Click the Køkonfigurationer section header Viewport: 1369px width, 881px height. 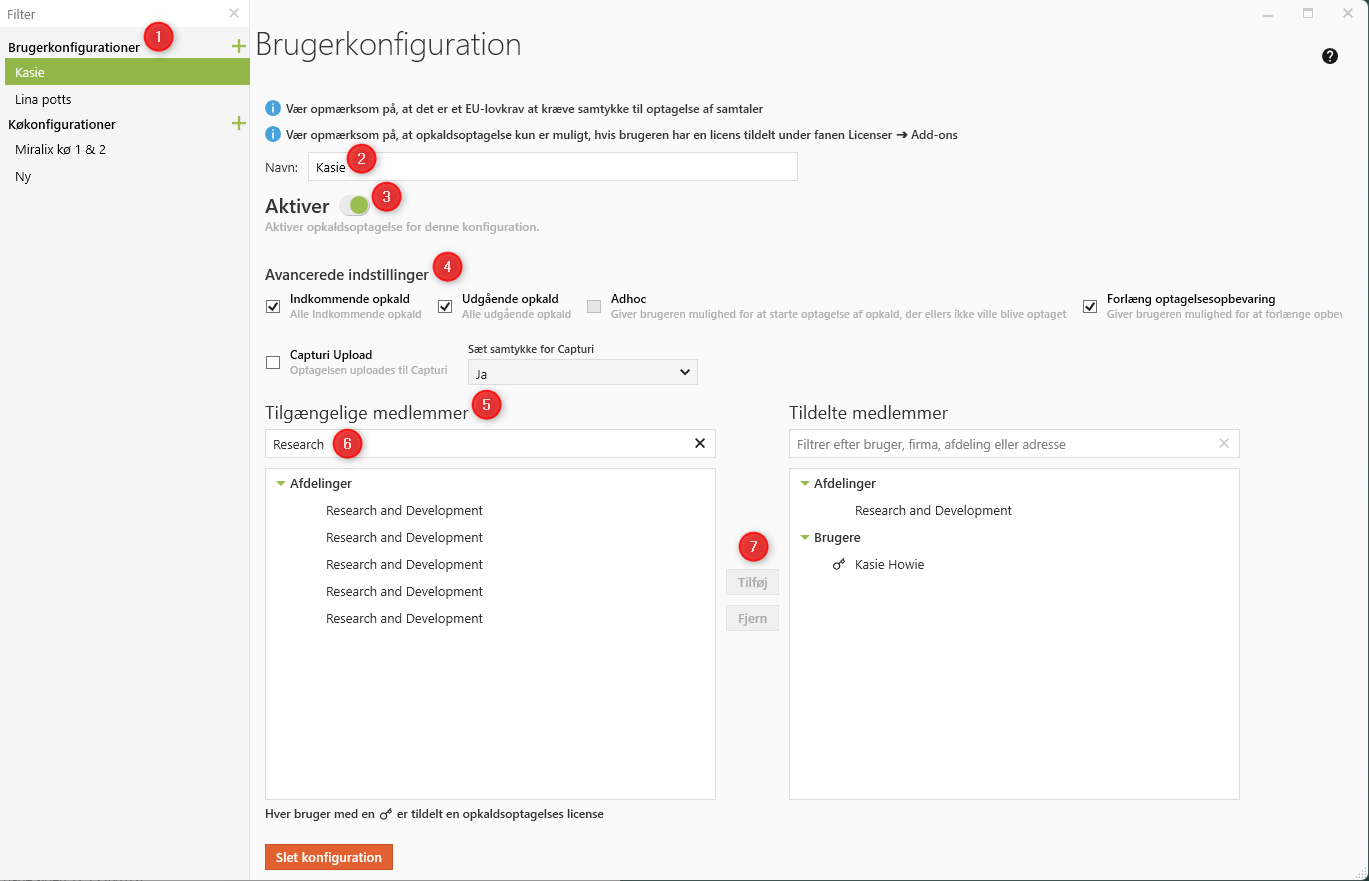point(62,124)
